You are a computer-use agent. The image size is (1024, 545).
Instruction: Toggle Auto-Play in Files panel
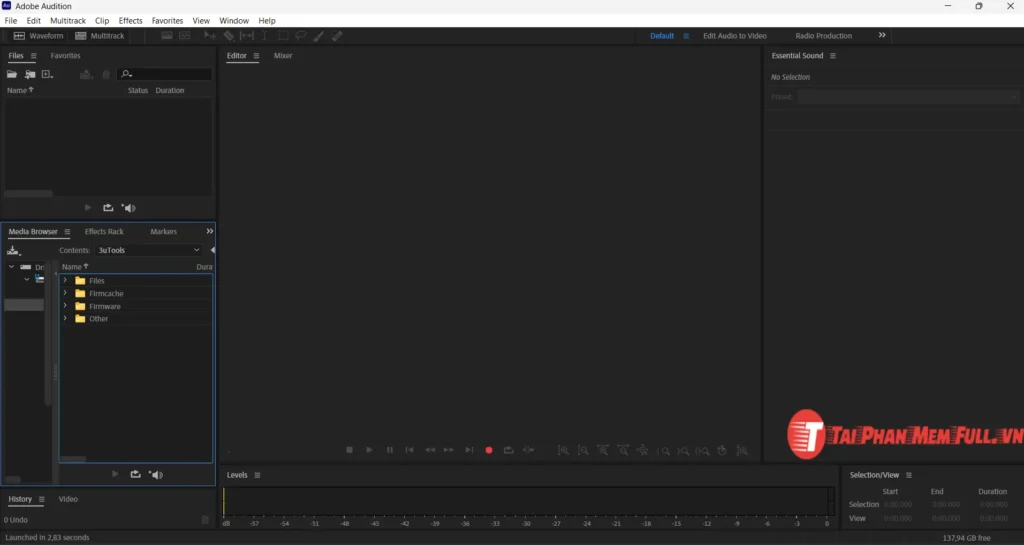[129, 208]
